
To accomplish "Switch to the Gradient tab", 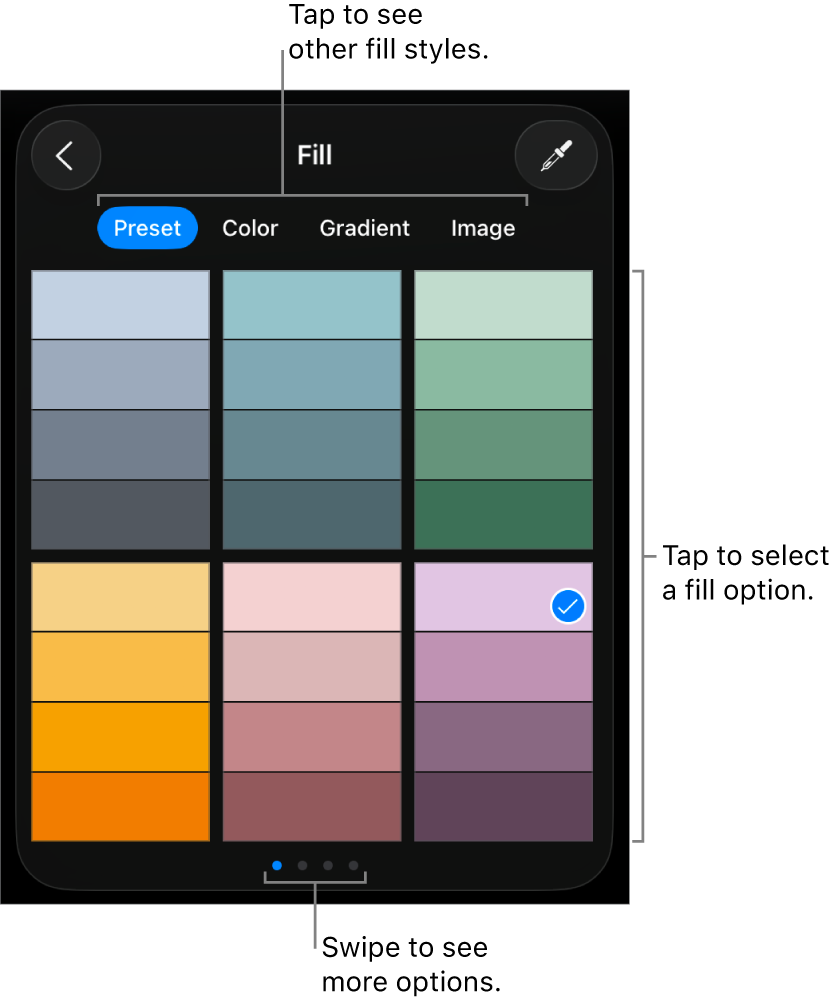I will pyautogui.click(x=364, y=228).
